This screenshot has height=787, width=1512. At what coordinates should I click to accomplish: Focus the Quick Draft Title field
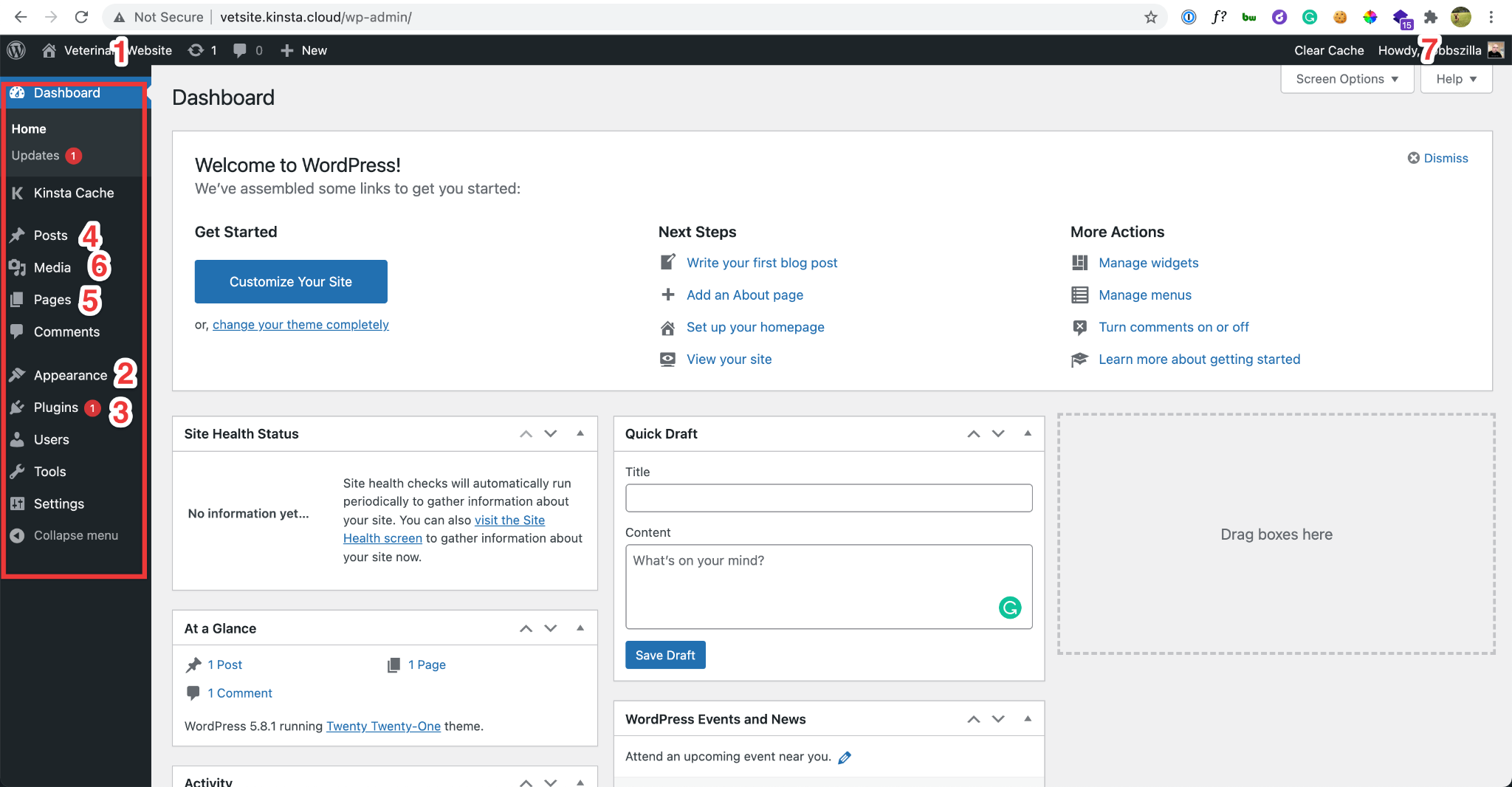coord(828,498)
